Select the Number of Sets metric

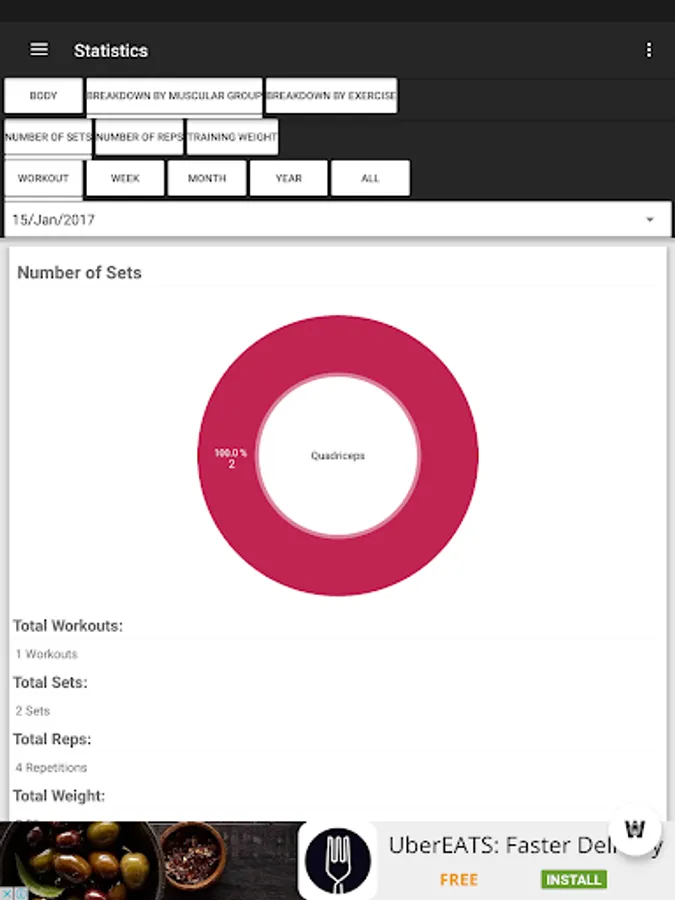(x=48, y=137)
